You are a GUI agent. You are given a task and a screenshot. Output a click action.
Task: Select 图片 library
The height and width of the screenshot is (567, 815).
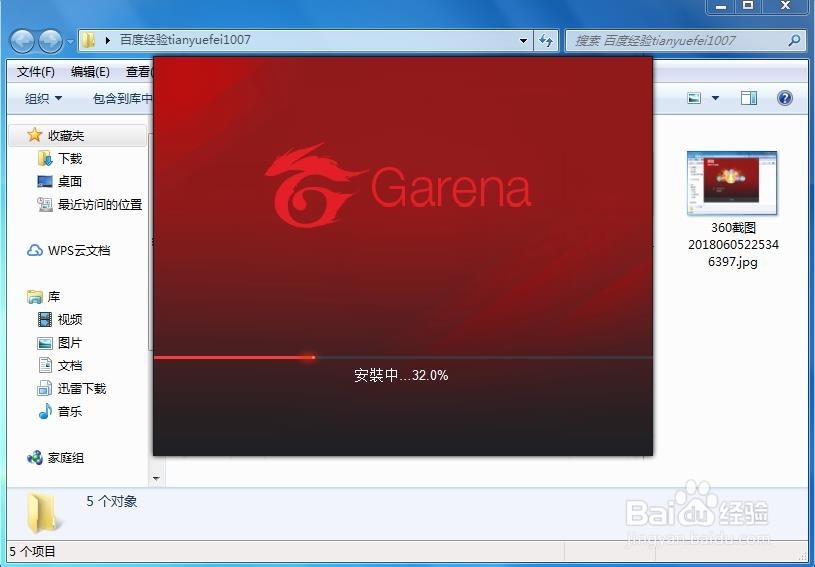tap(70, 343)
